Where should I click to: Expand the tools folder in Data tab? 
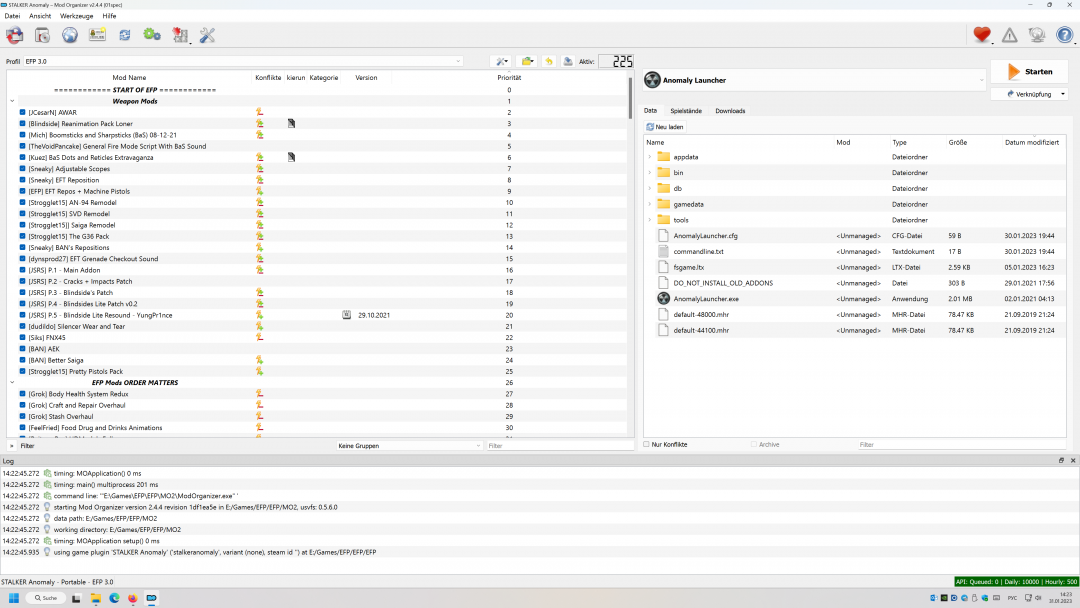[650, 220]
